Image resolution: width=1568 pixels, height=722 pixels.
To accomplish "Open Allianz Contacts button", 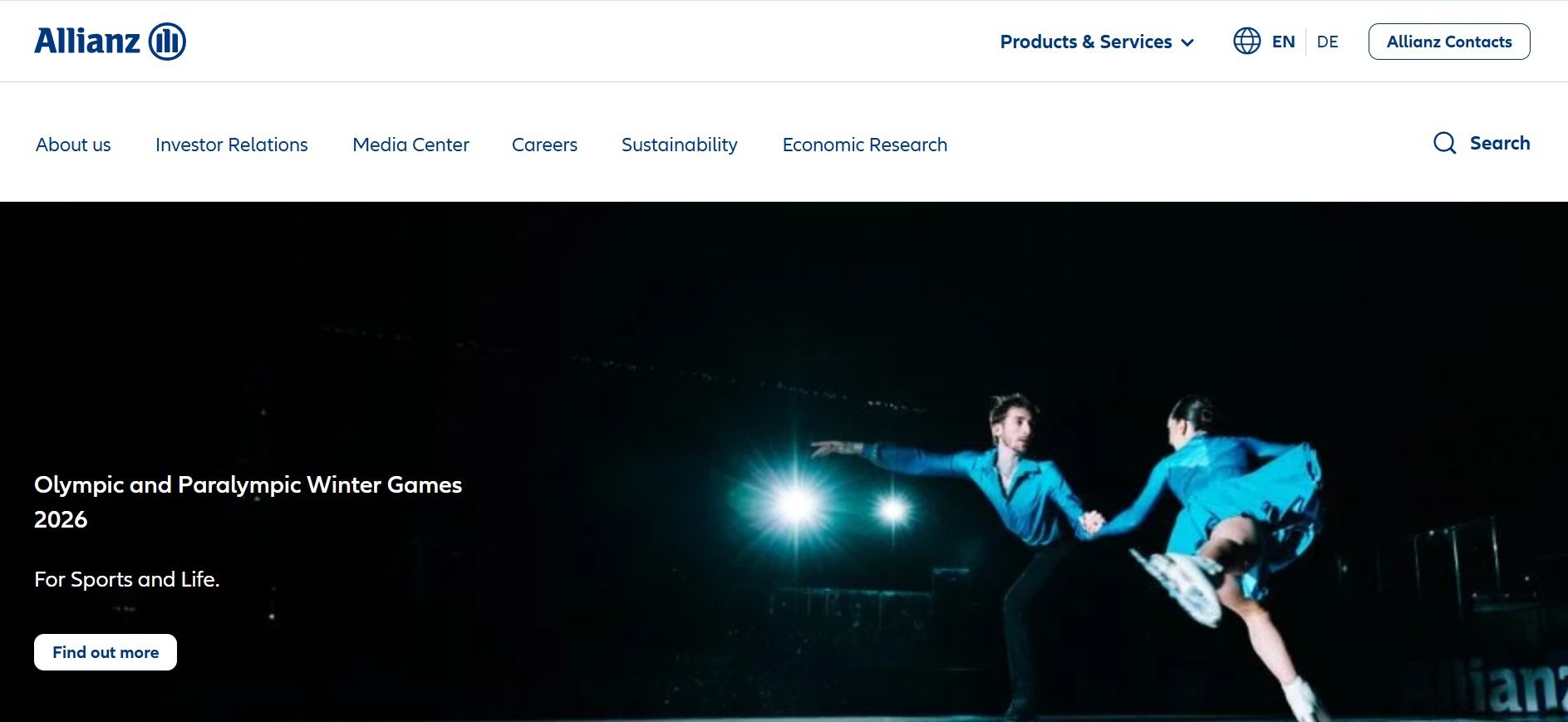I will pyautogui.click(x=1448, y=42).
